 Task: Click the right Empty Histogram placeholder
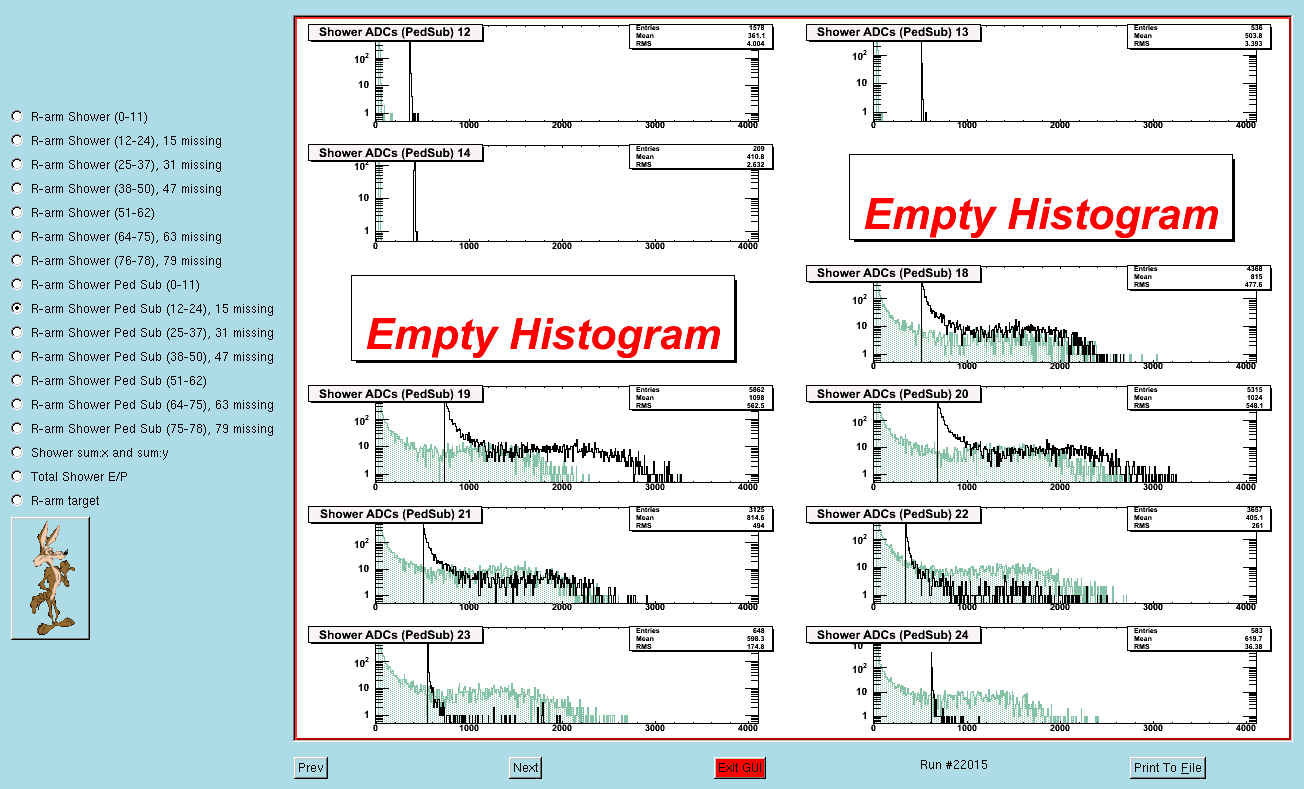(x=1041, y=197)
